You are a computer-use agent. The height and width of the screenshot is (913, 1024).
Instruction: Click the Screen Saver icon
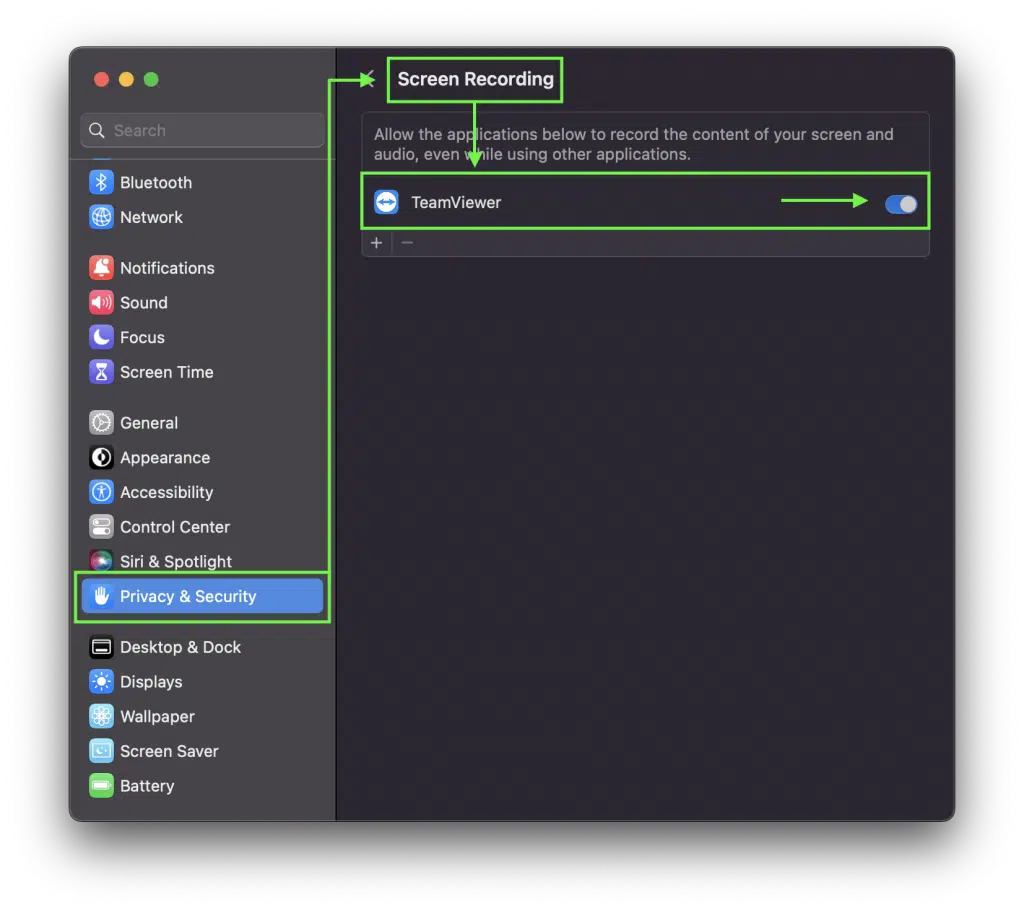tap(101, 750)
